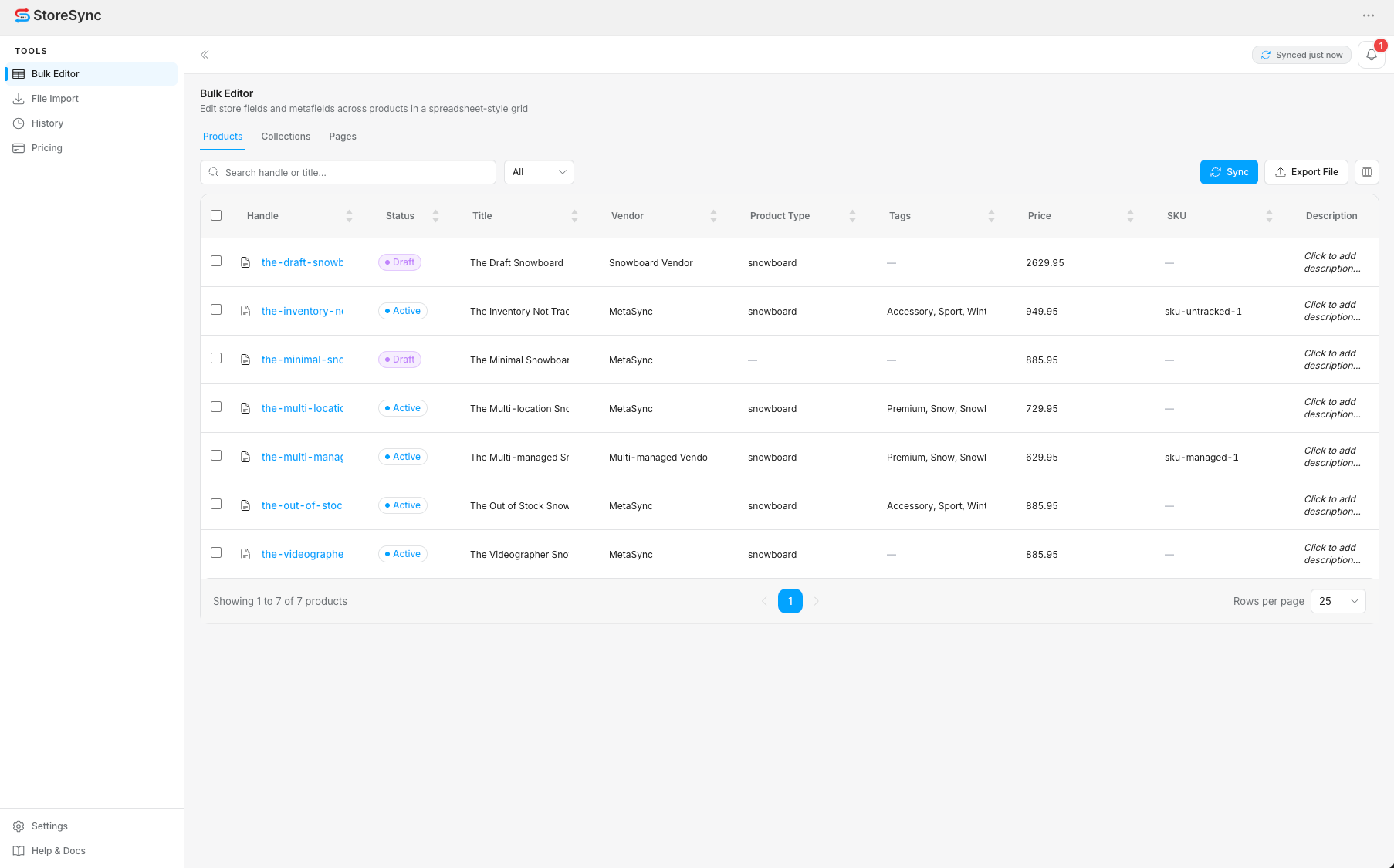1394x868 pixels.
Task: Check the box for the-videographer row
Action: coord(216,552)
